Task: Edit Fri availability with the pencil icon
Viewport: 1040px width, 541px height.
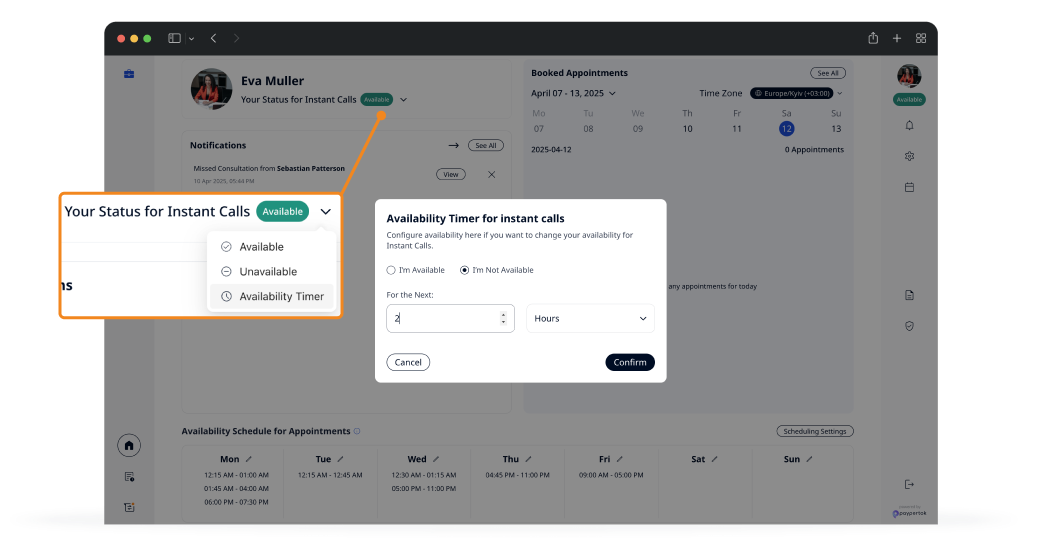Action: [x=619, y=459]
